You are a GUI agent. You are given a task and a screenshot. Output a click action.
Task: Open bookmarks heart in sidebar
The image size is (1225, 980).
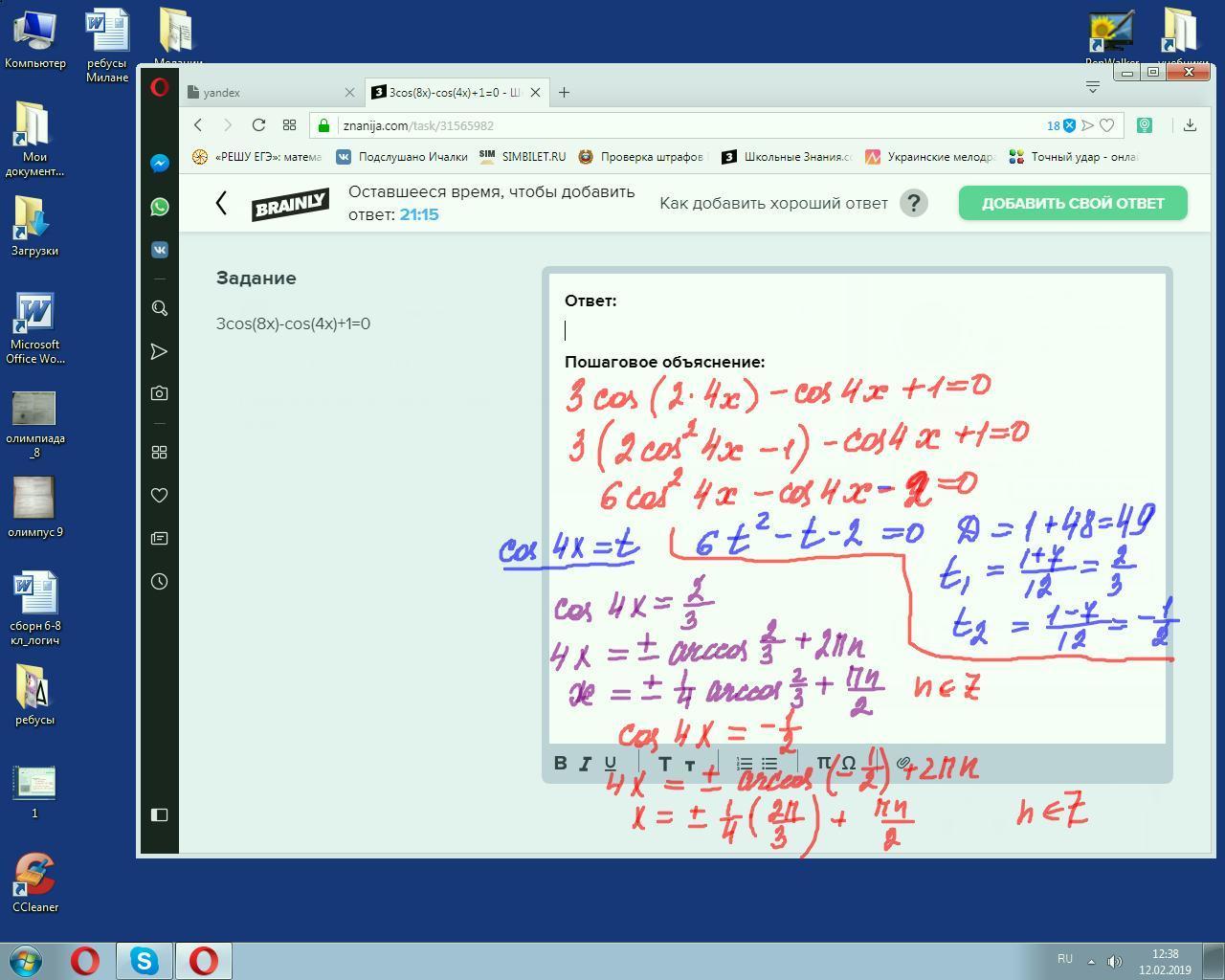click(x=160, y=495)
